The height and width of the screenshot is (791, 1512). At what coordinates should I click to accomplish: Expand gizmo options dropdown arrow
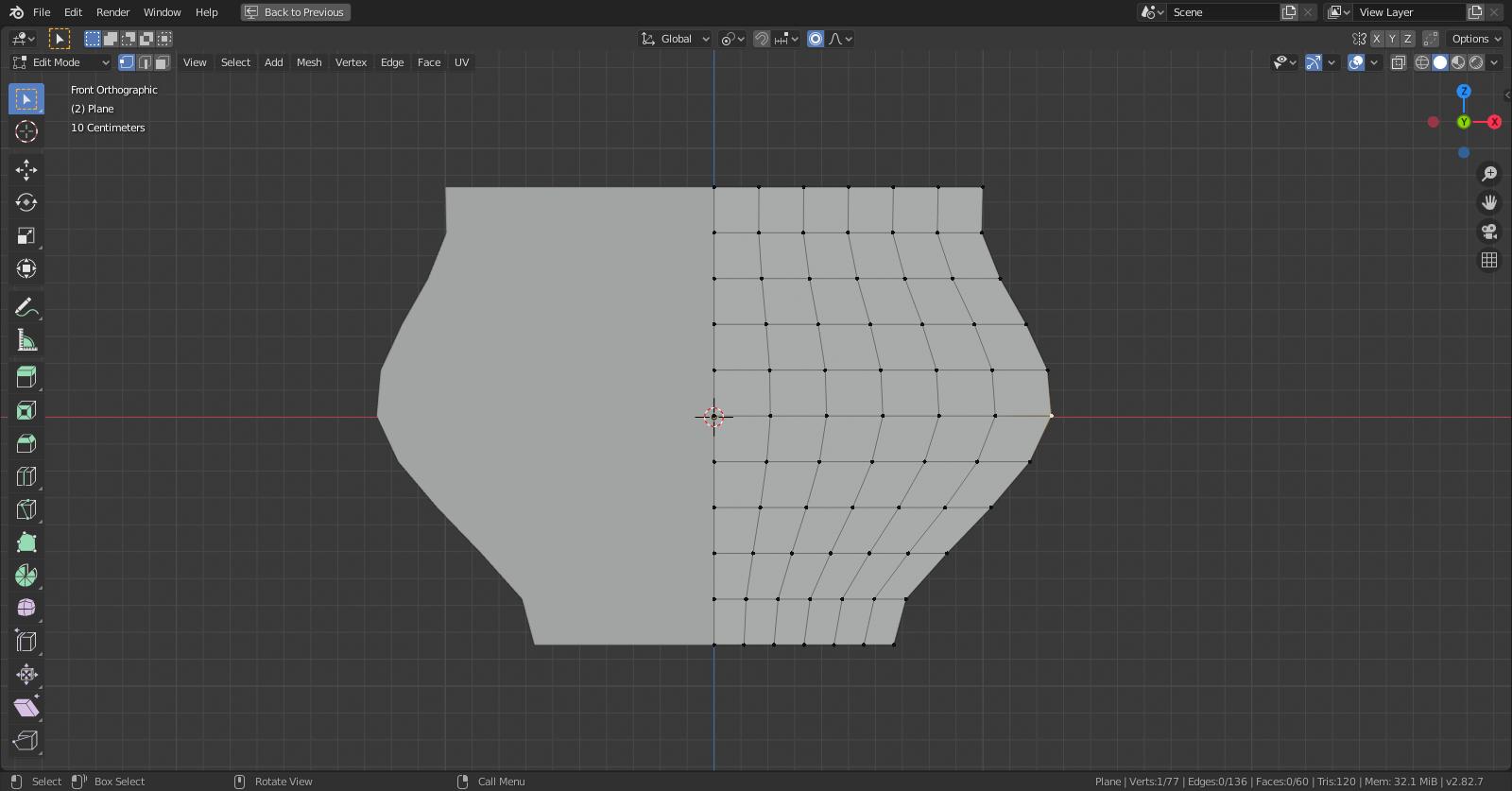(1332, 62)
